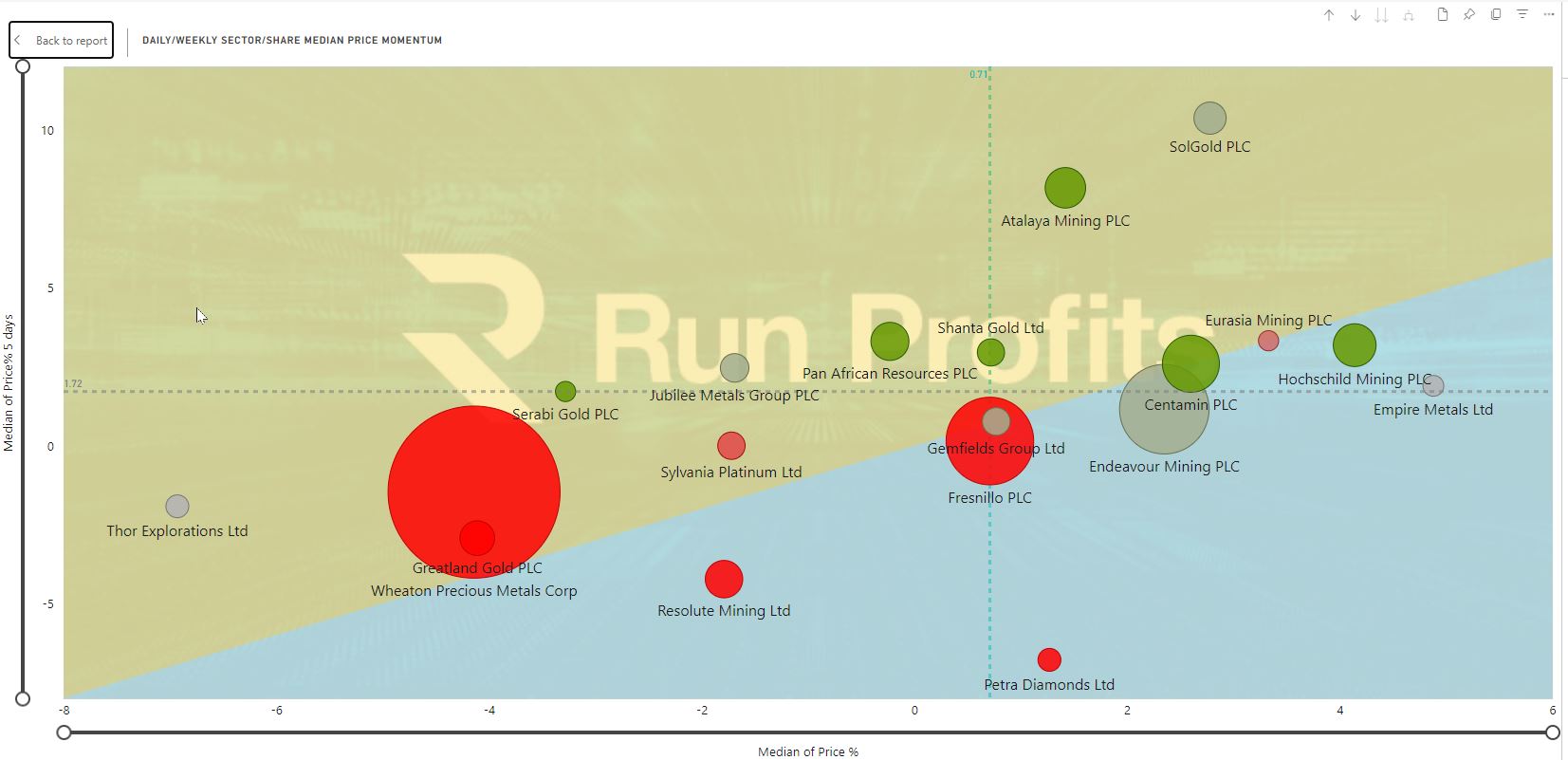Select the Hochschild Mining PLC green bubble
The image size is (1568, 760).
click(1355, 344)
